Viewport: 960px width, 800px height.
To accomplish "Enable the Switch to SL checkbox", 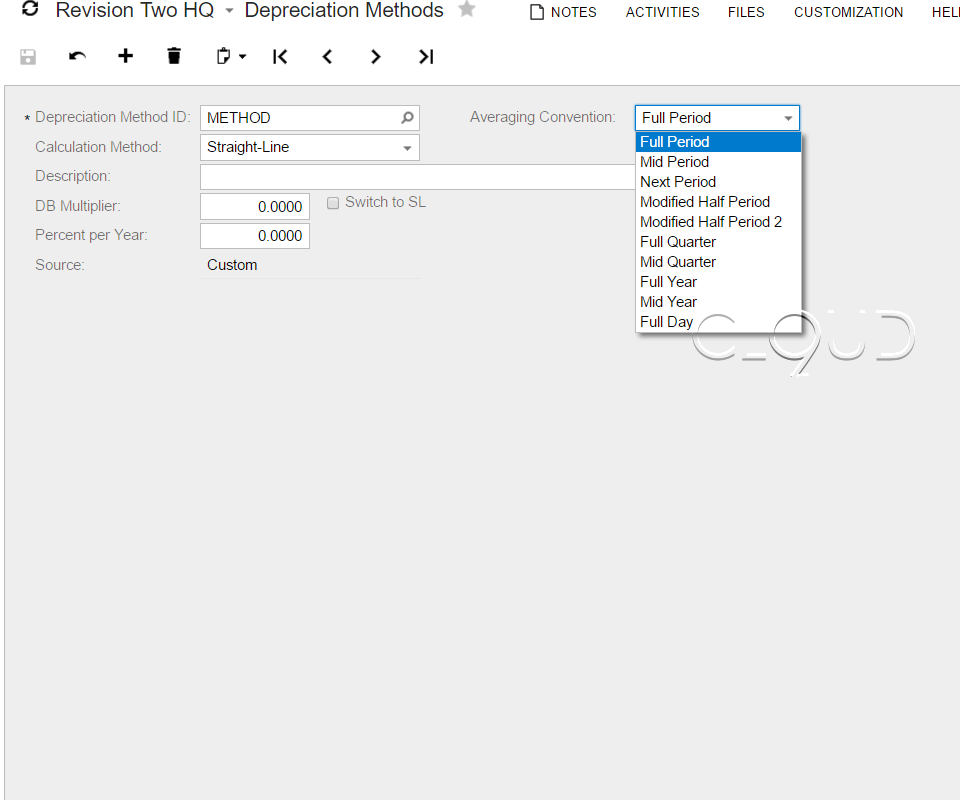I will click(333, 203).
